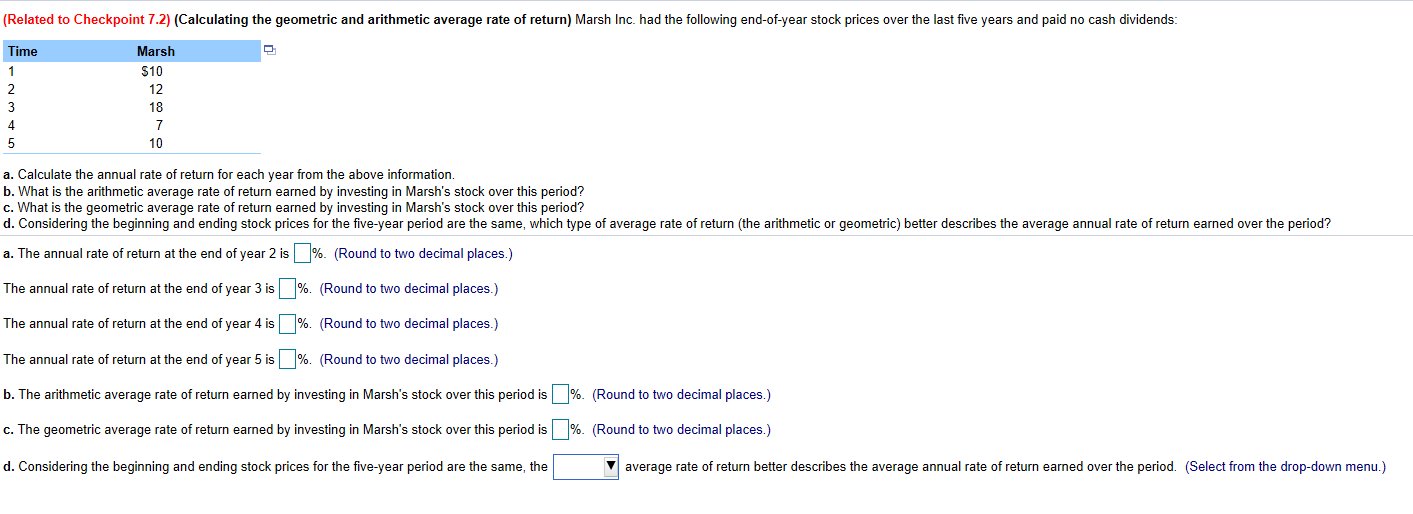
Task: Open the average rate type drop-down in part d
Action: pos(587,467)
